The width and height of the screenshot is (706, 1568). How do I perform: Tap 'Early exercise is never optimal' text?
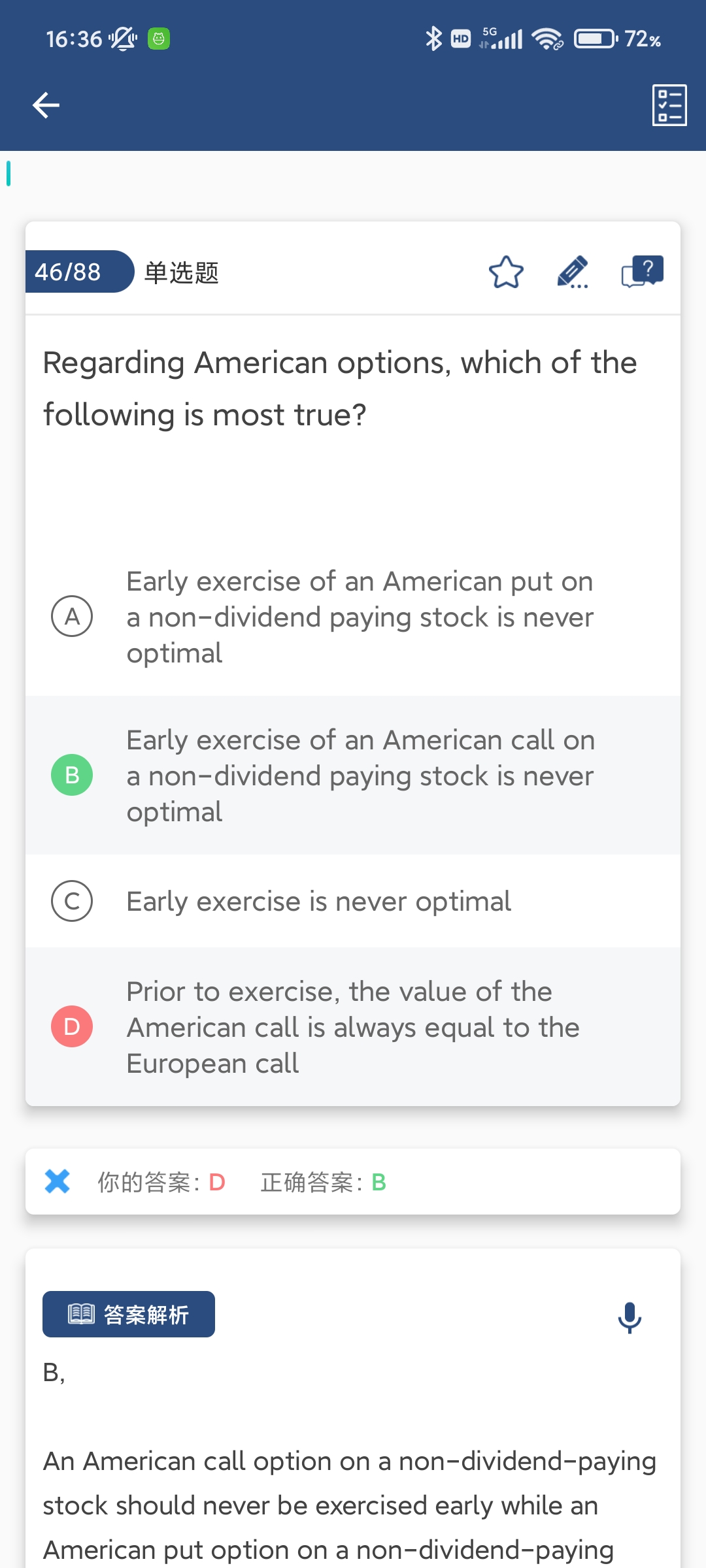point(318,902)
